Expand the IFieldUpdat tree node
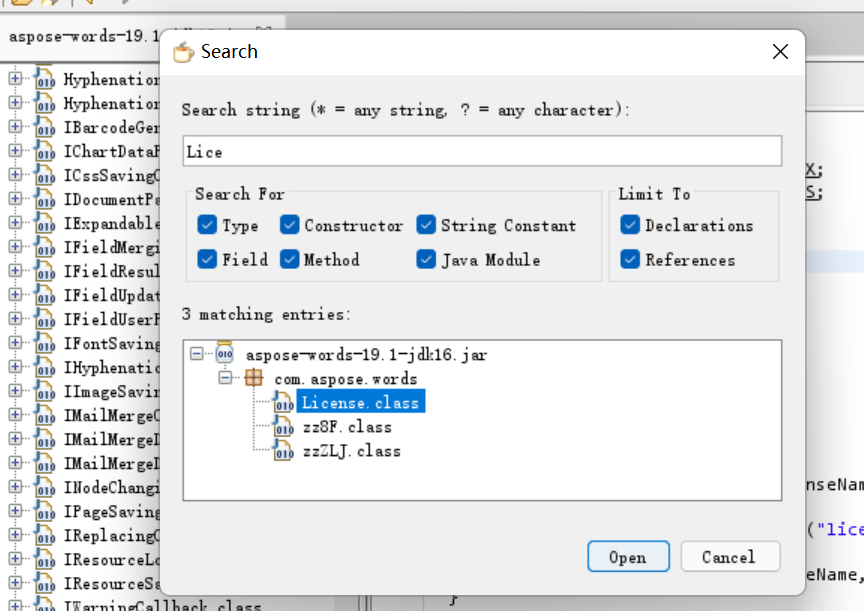864x611 pixels. tap(15, 294)
